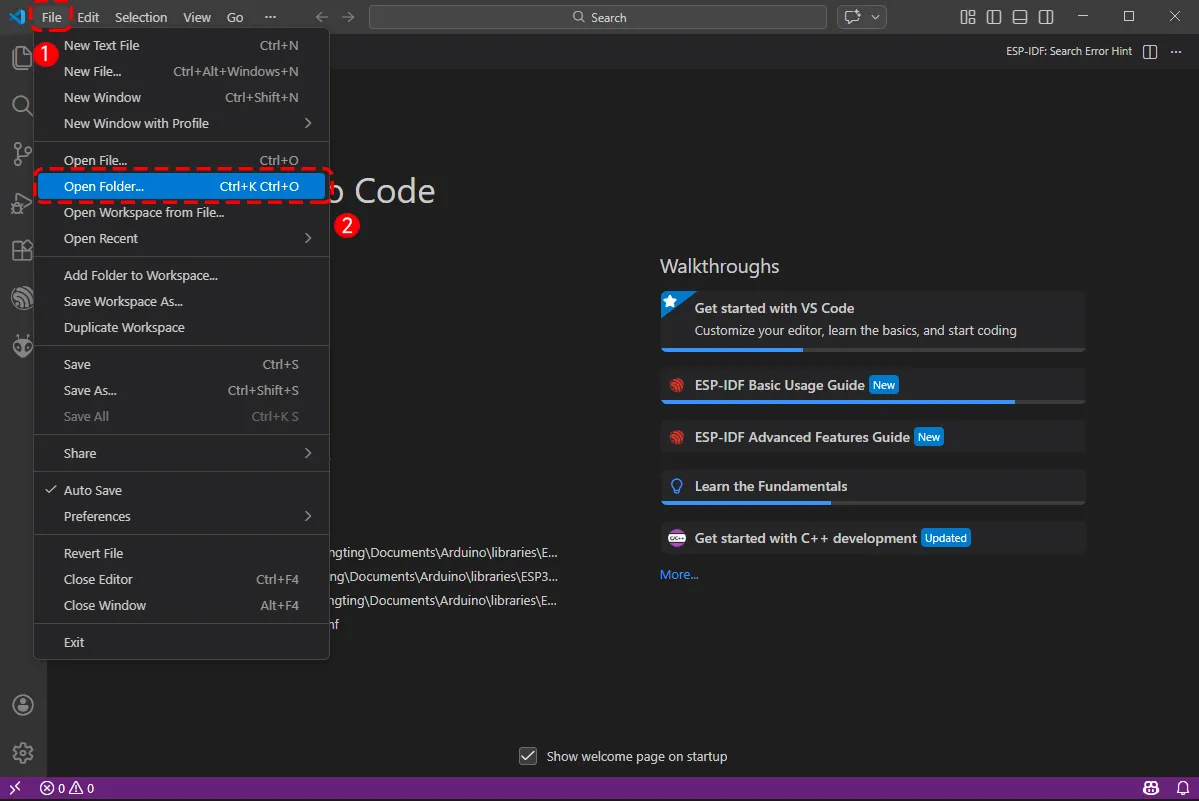Click the ESP-IDF device explorer icon in sidebar
Image resolution: width=1199 pixels, height=801 pixels.
pyautogui.click(x=22, y=345)
